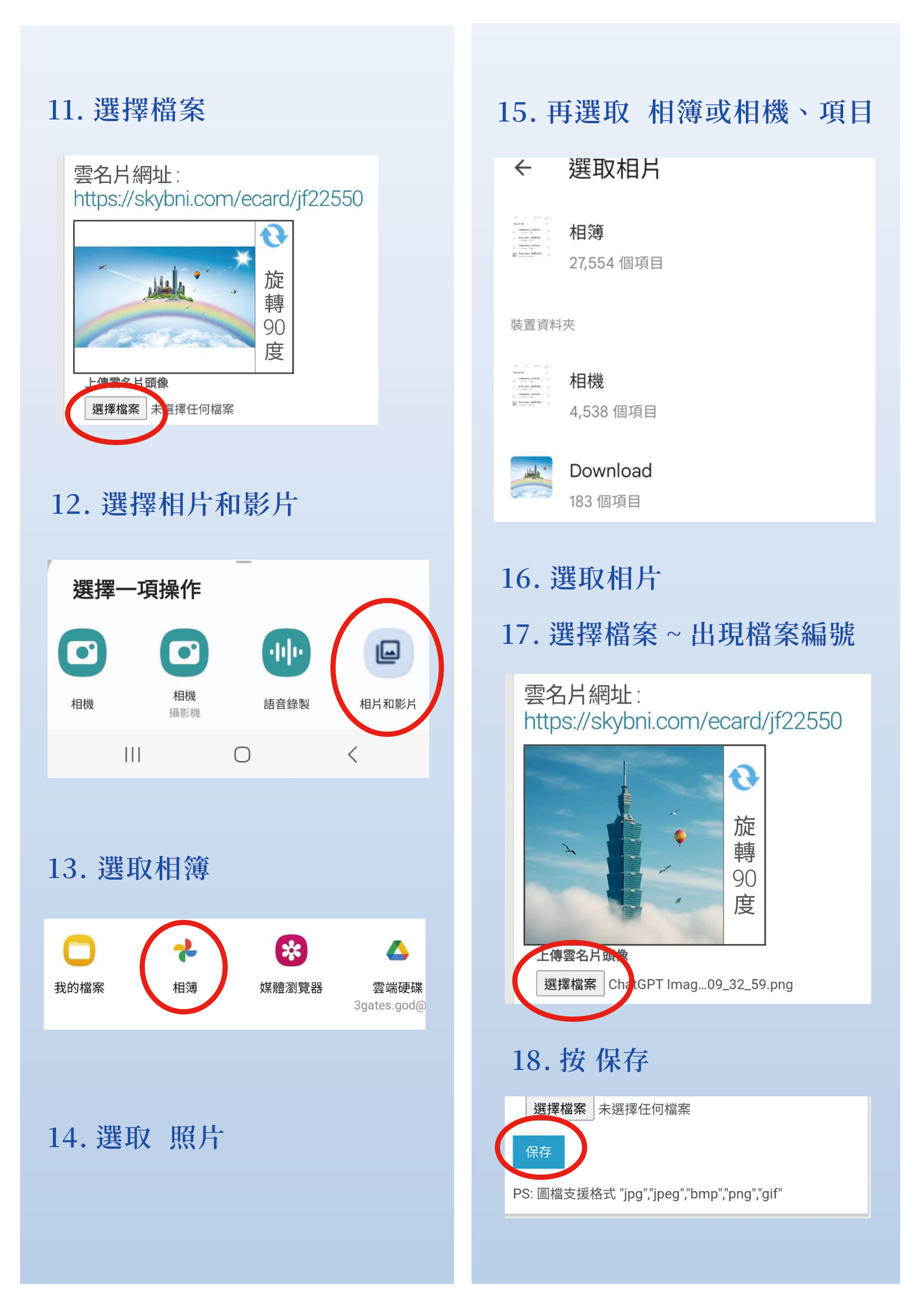Click 選擇檔案 button under rainbow image
Viewport: 924px width, 1311px height.
(x=115, y=409)
